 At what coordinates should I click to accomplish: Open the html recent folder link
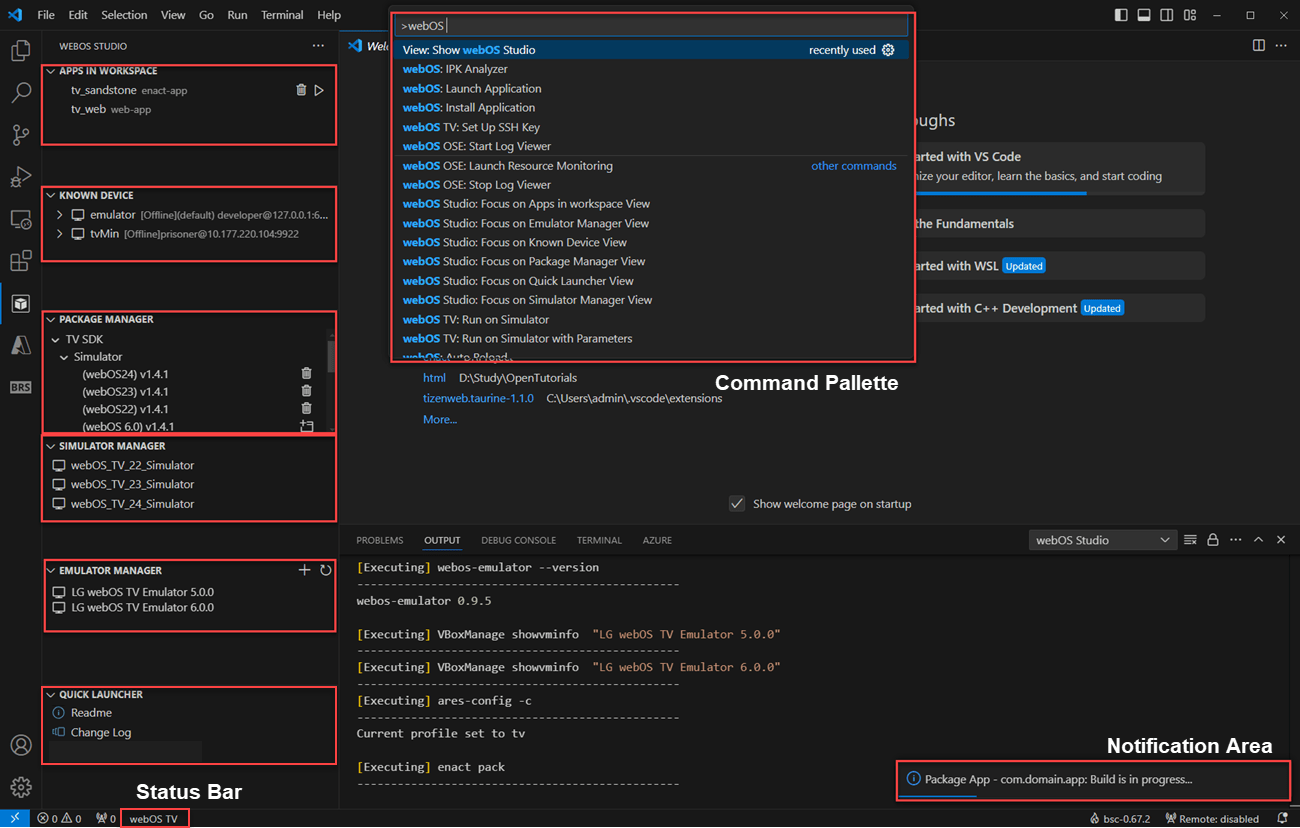click(434, 378)
